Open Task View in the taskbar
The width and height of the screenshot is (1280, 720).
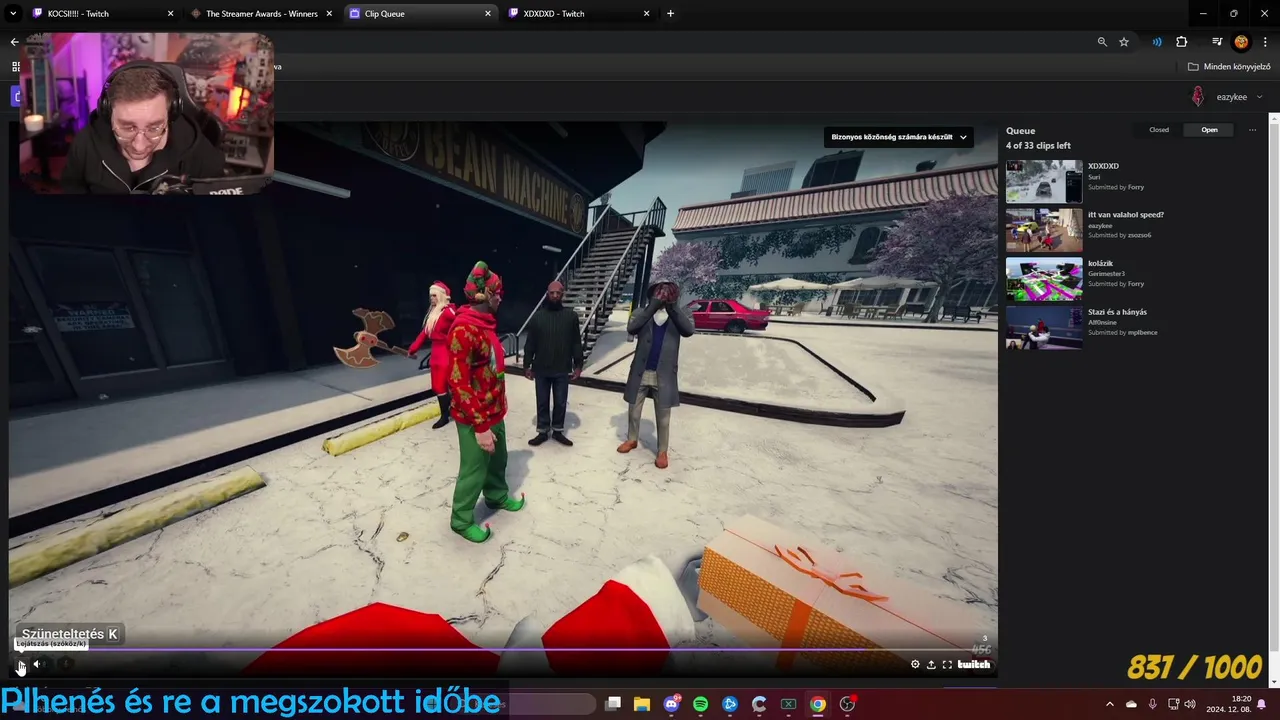tap(613, 704)
